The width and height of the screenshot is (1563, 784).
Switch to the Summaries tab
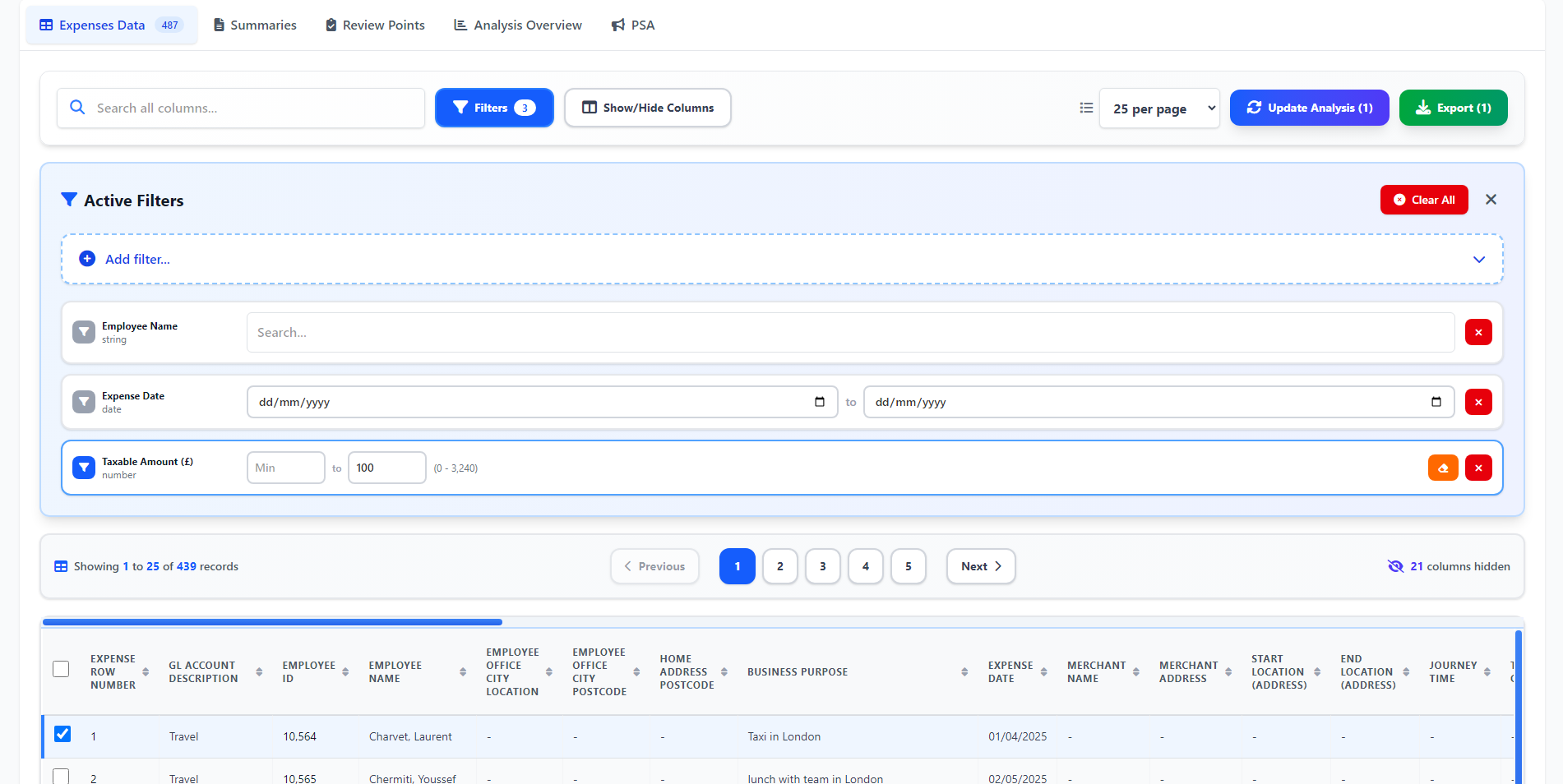[255, 25]
